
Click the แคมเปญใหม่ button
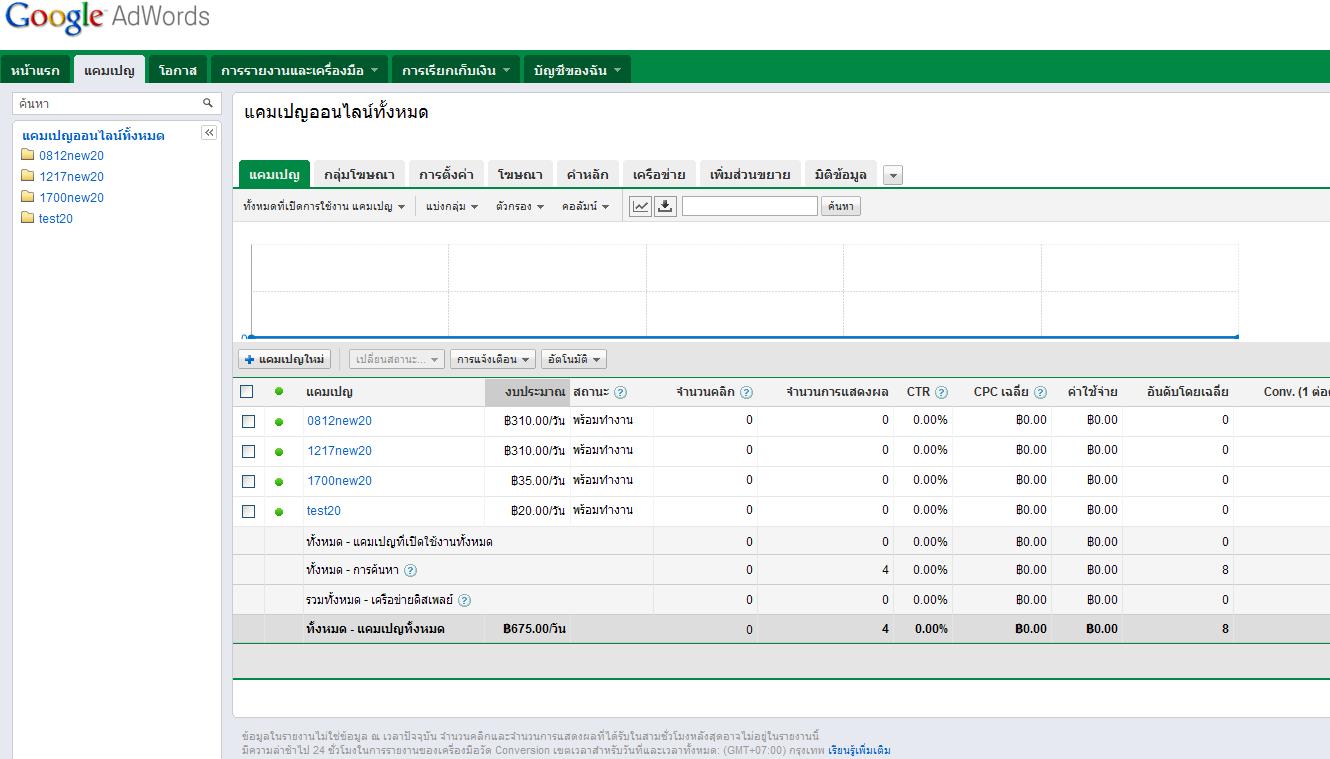285,359
